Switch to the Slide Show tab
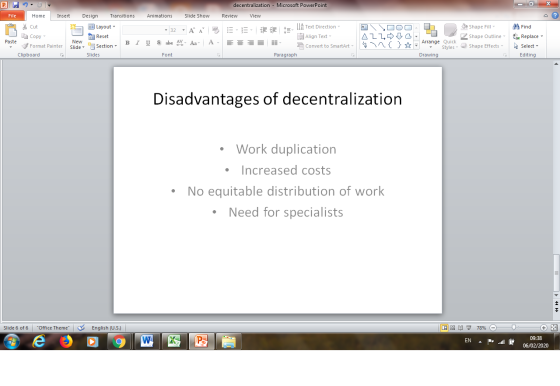This screenshot has height=386, width=560. pyautogui.click(x=197, y=16)
